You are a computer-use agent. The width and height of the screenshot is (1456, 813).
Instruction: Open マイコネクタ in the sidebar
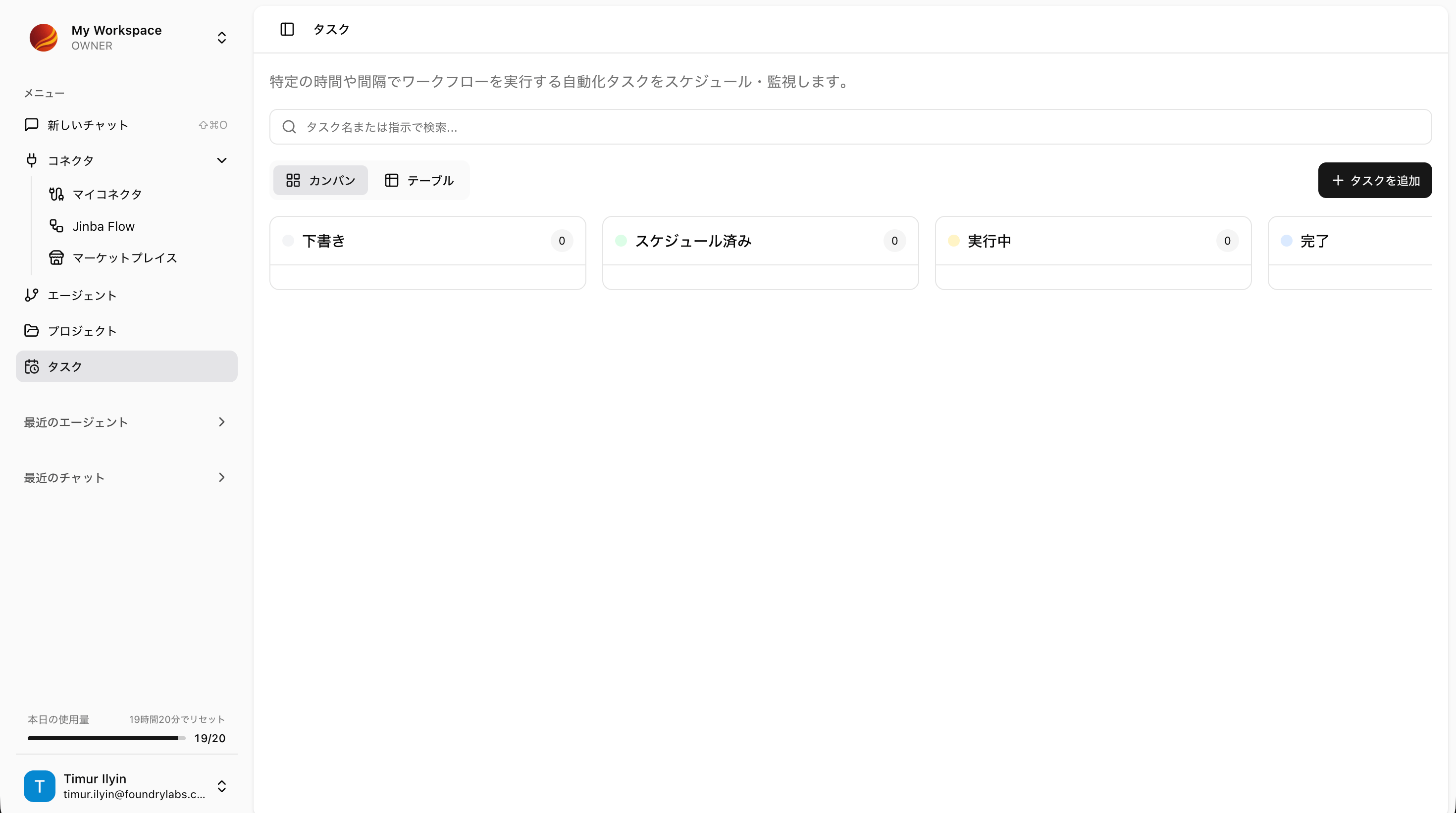pos(139,195)
